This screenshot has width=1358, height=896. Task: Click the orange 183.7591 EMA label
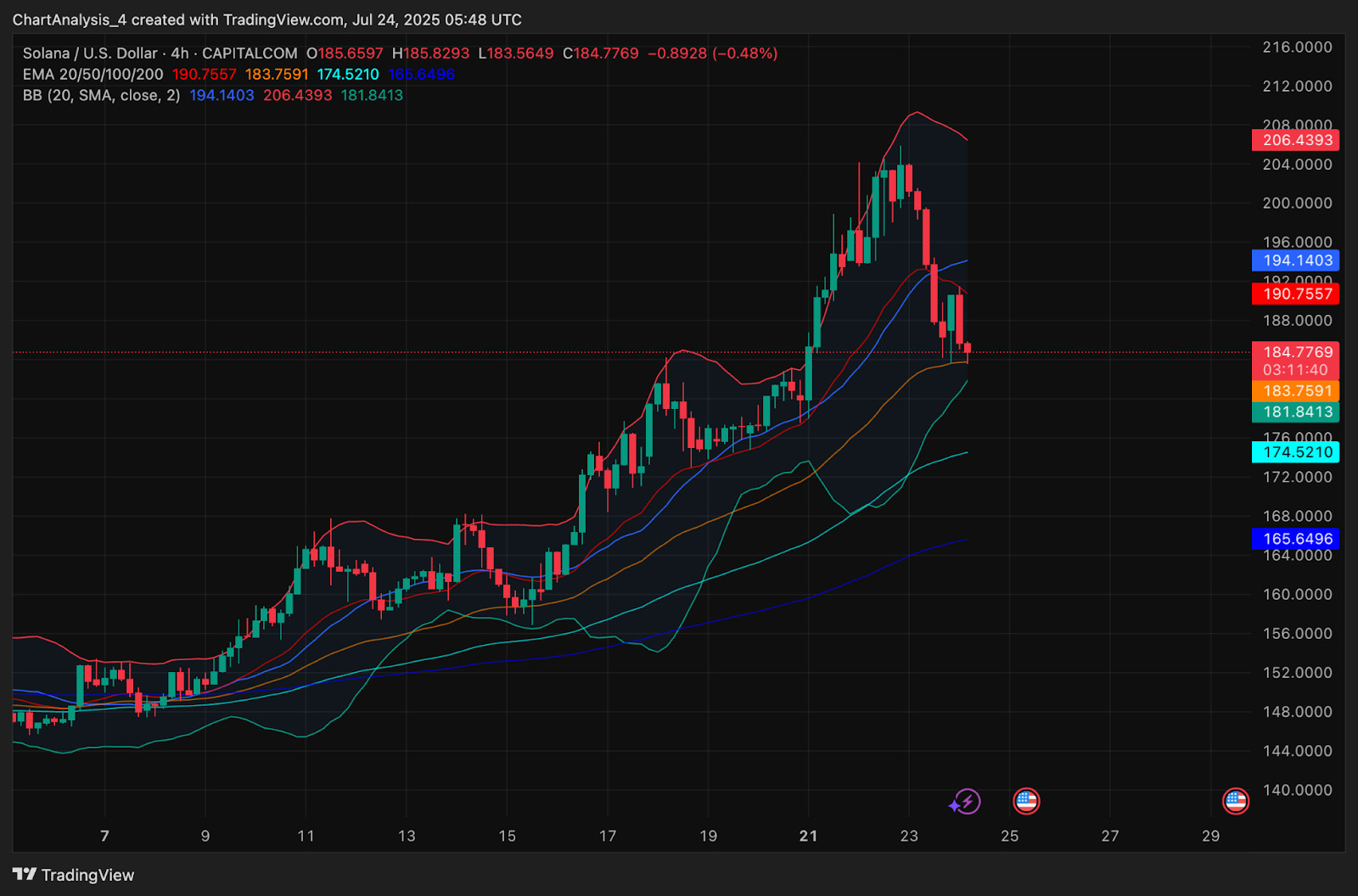(x=1295, y=390)
